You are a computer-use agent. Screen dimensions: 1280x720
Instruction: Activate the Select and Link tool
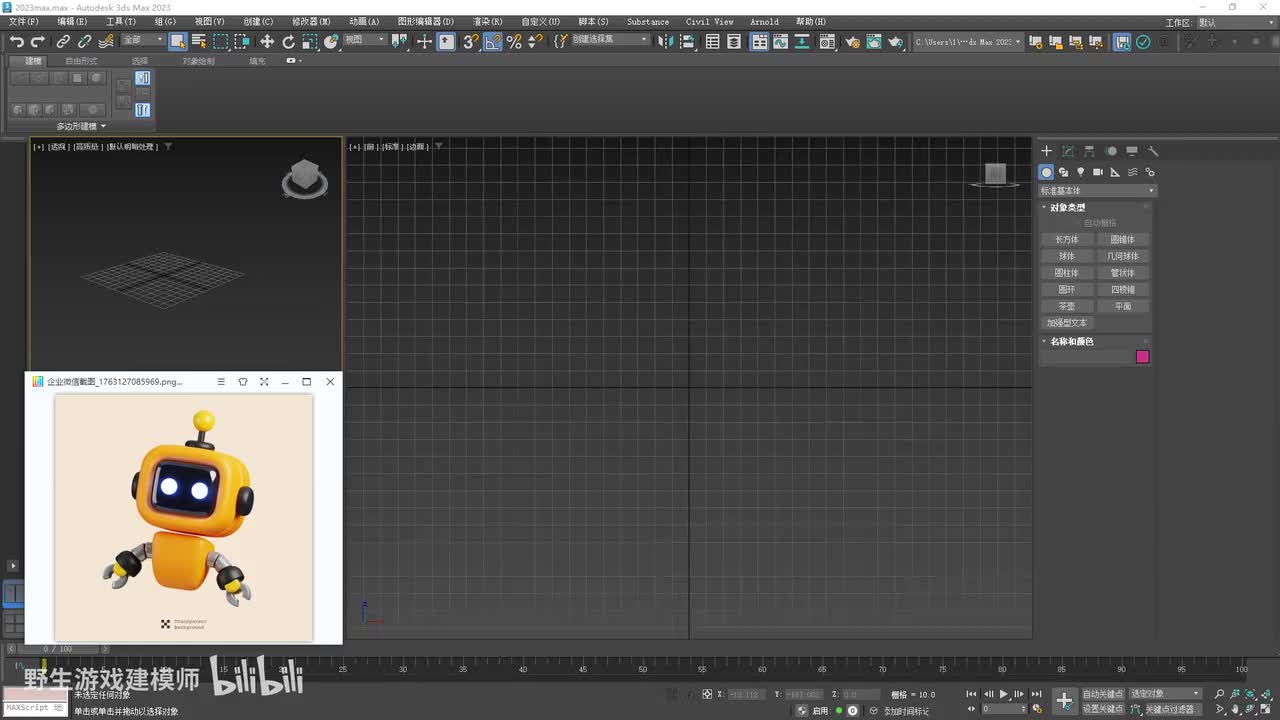click(63, 41)
